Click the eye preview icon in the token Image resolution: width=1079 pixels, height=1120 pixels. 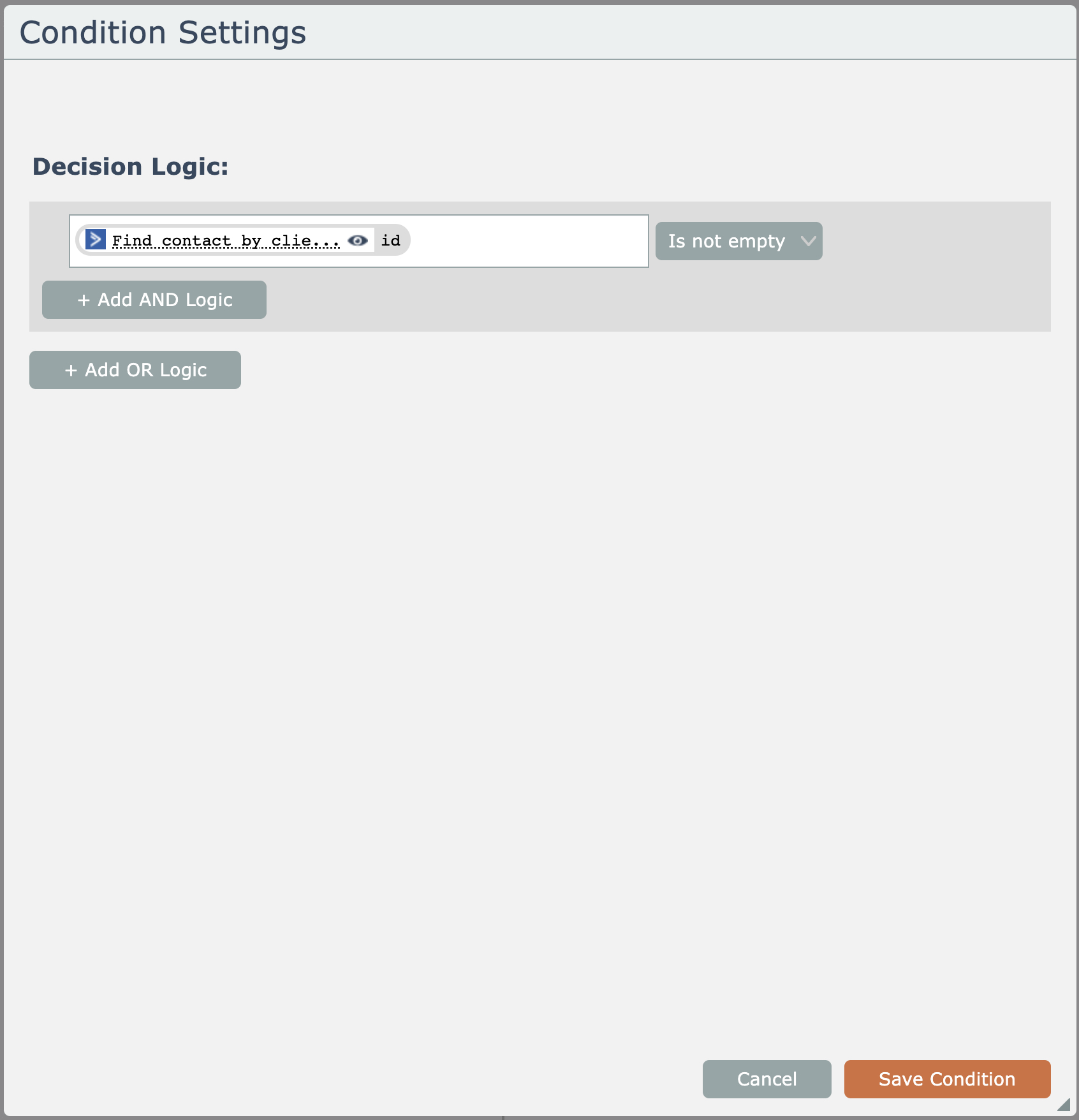pos(358,240)
